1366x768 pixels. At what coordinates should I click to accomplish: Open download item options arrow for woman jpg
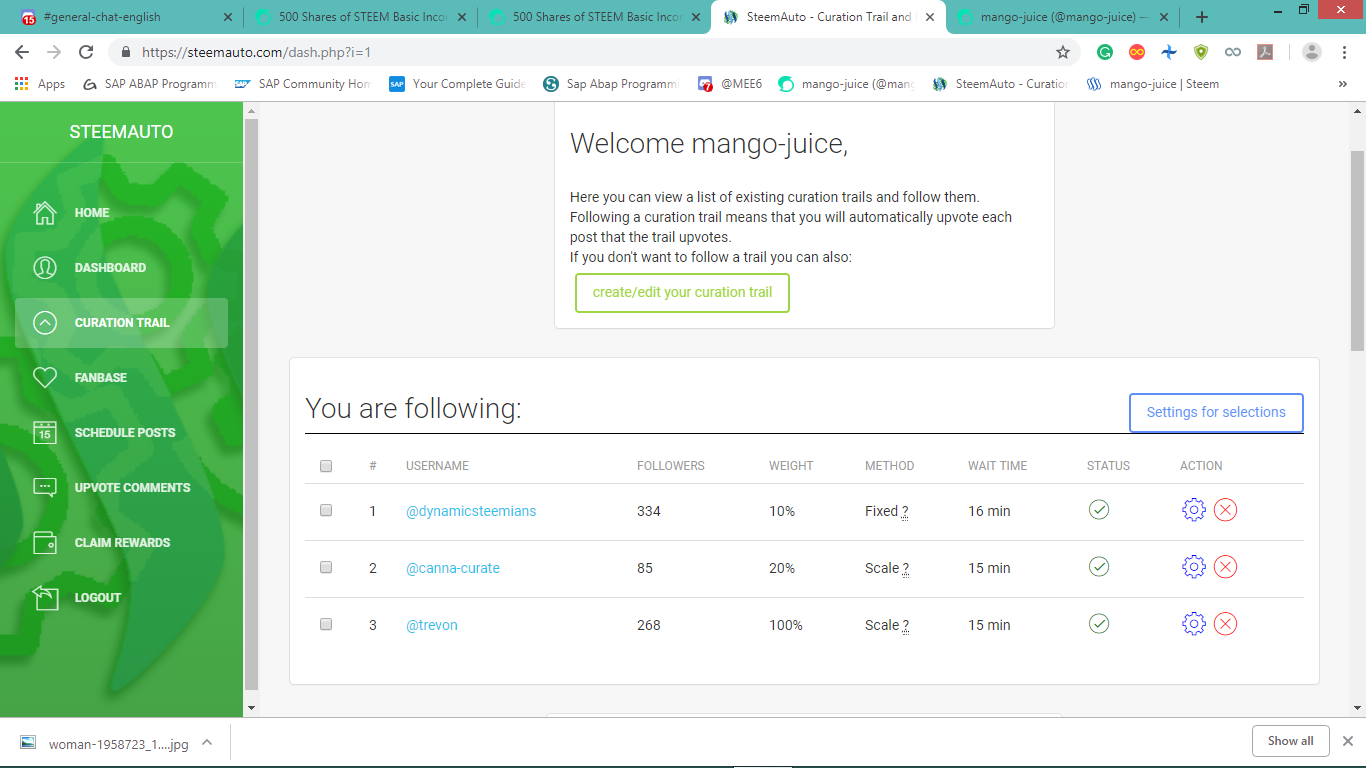click(x=207, y=742)
